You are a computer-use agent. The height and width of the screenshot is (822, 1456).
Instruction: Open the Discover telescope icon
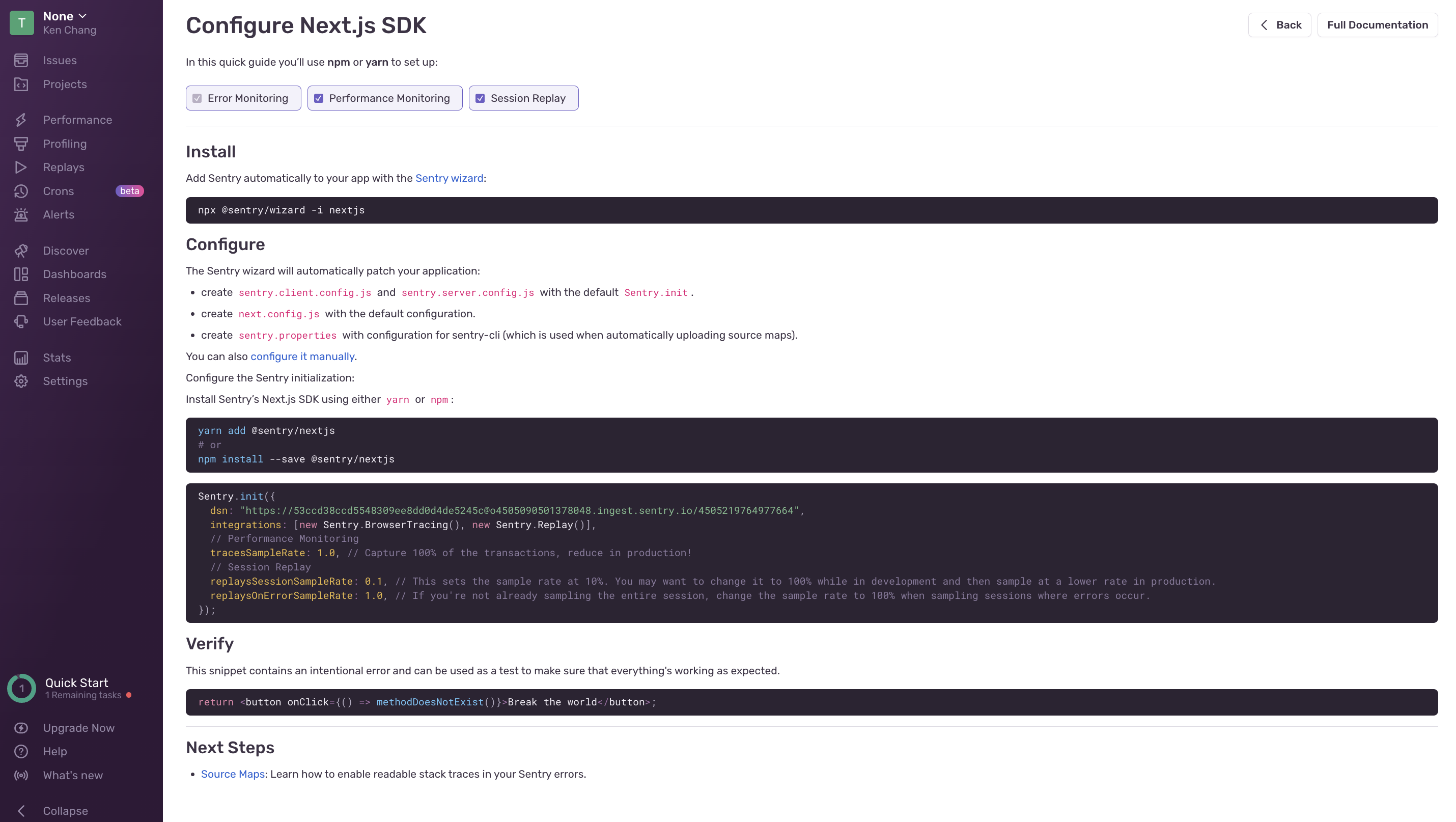21,251
